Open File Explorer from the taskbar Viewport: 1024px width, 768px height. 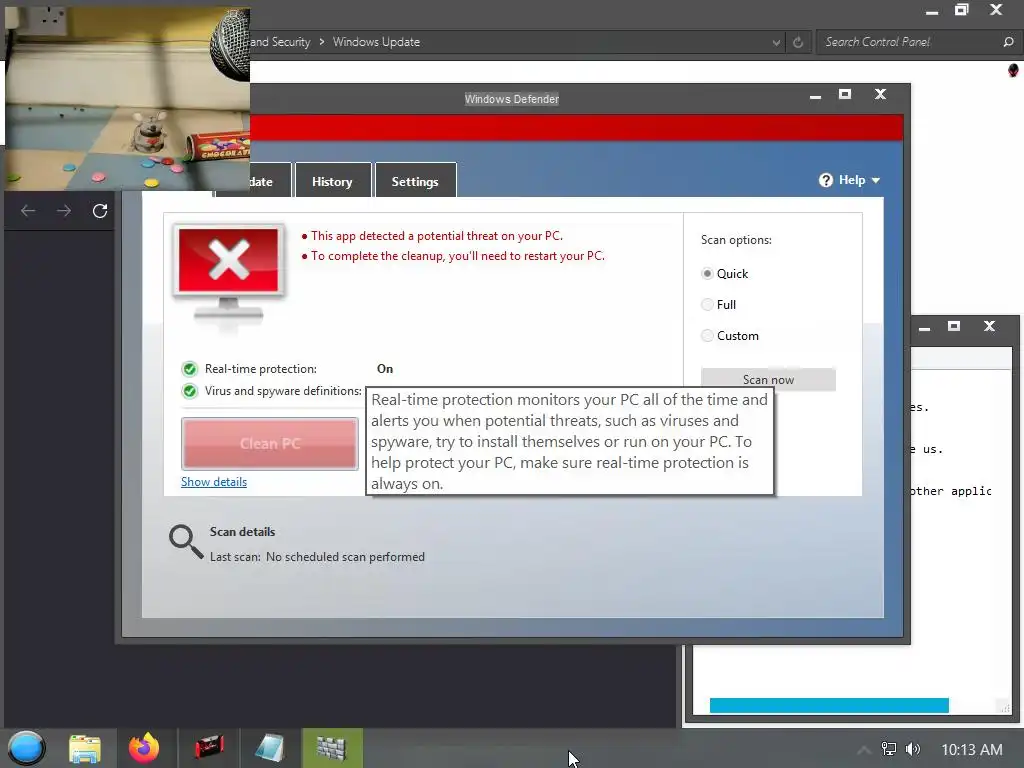point(85,748)
